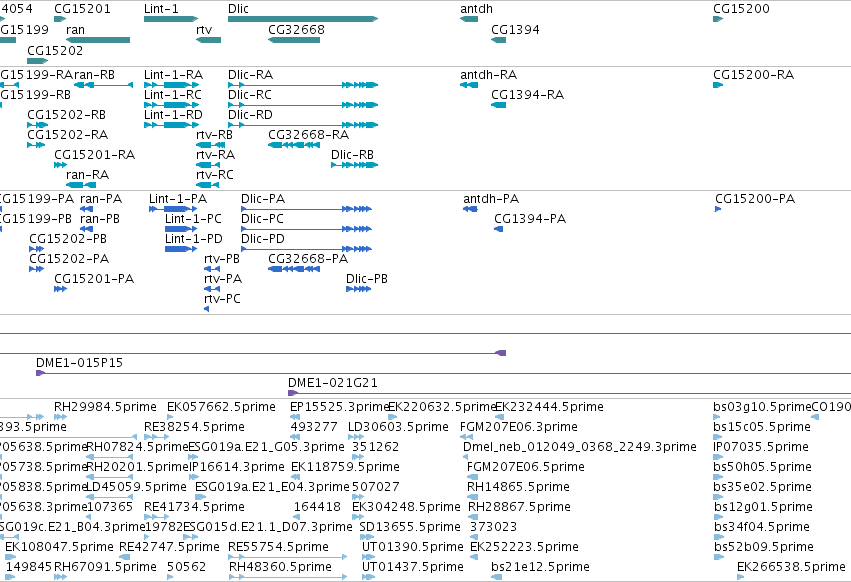Click the Dlic-PD protein label
Viewport: 851px width, 582px height.
pos(263,239)
